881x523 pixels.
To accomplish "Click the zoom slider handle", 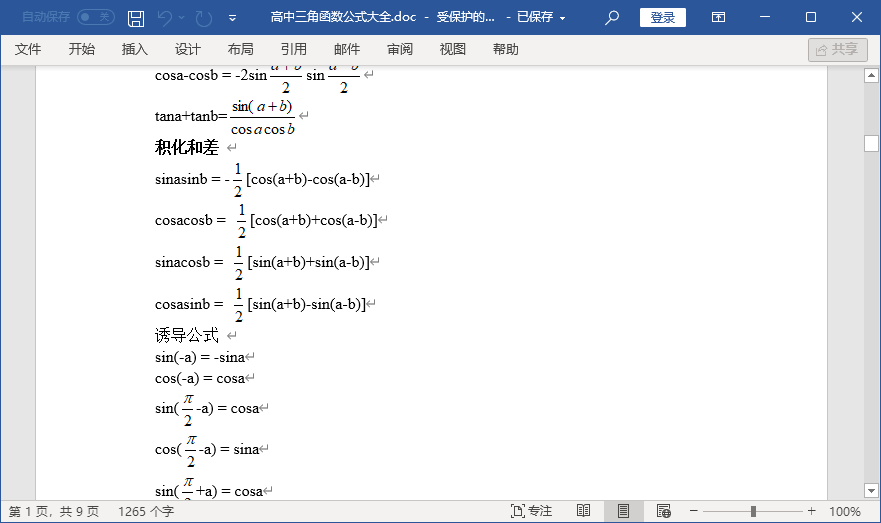I will (x=753, y=511).
